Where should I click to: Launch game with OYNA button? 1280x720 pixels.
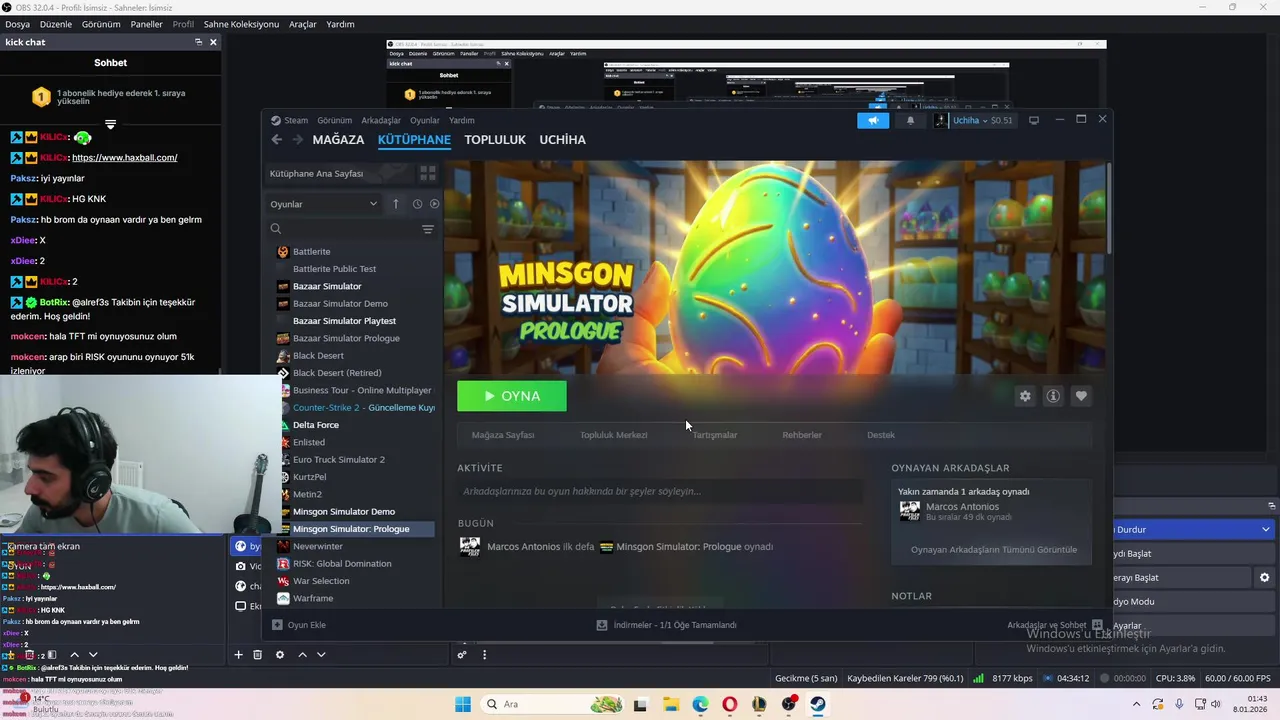pyautogui.click(x=512, y=396)
